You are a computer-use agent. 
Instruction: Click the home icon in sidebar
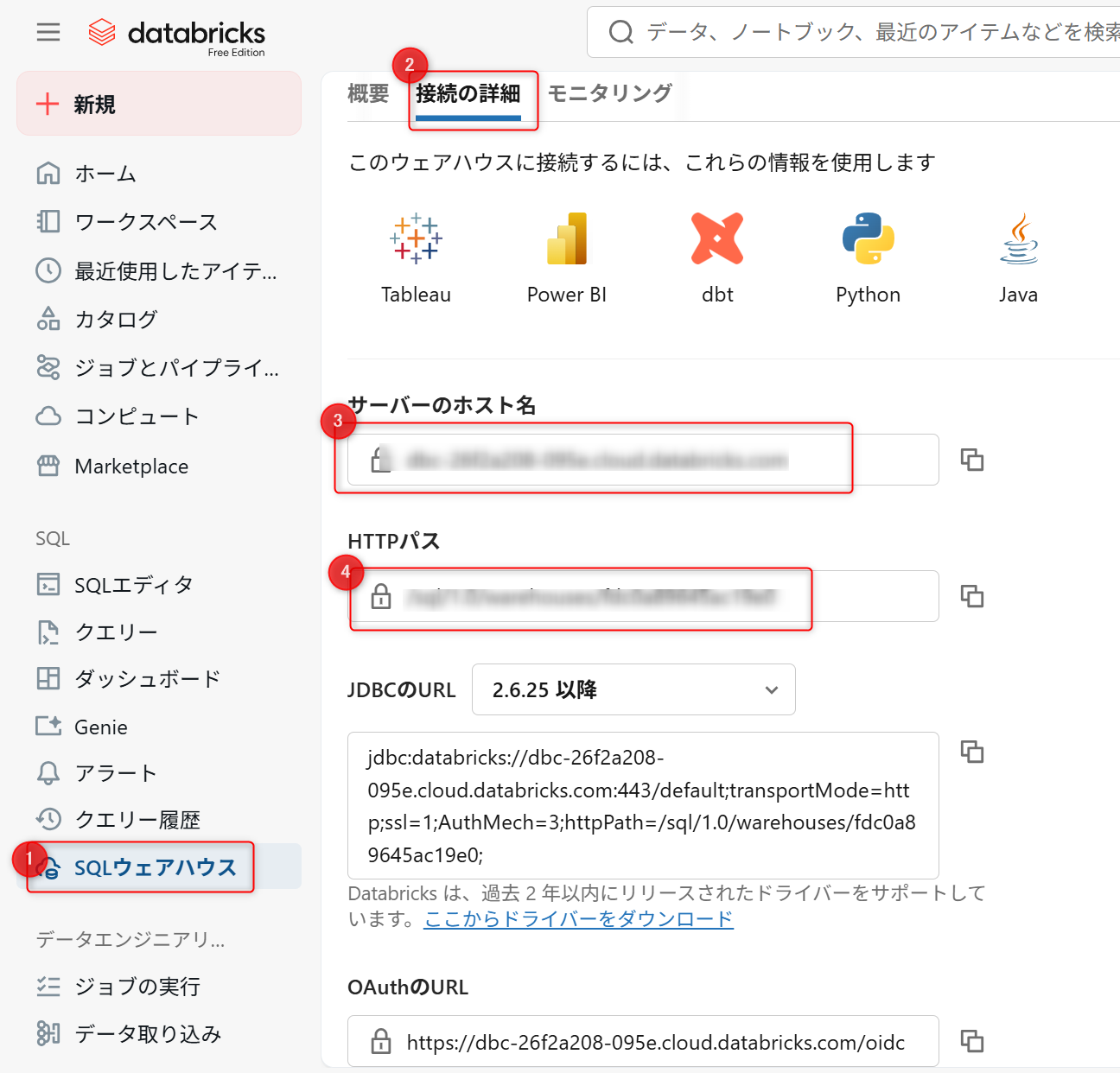(x=48, y=174)
